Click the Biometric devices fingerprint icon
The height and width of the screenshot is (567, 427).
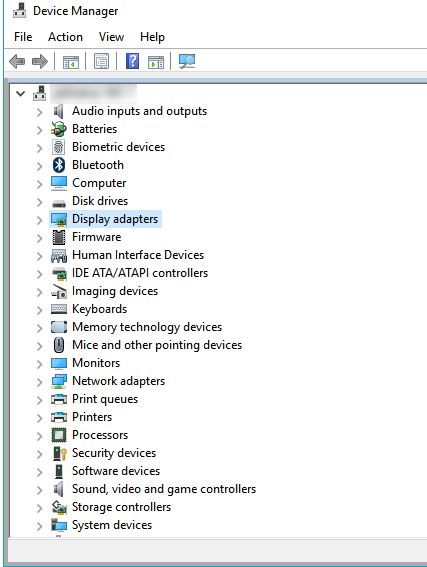point(58,147)
